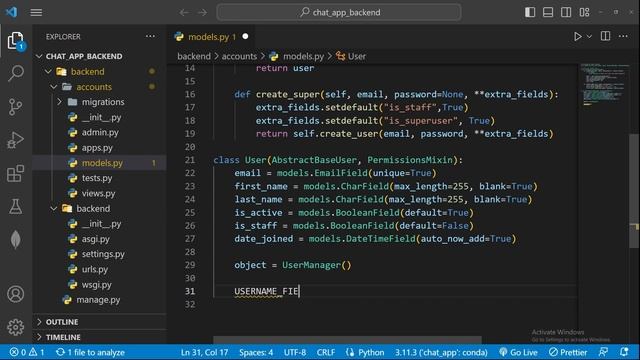Toggle the bottom panel layout
The width and height of the screenshot is (640, 360).
pyautogui.click(x=548, y=12)
